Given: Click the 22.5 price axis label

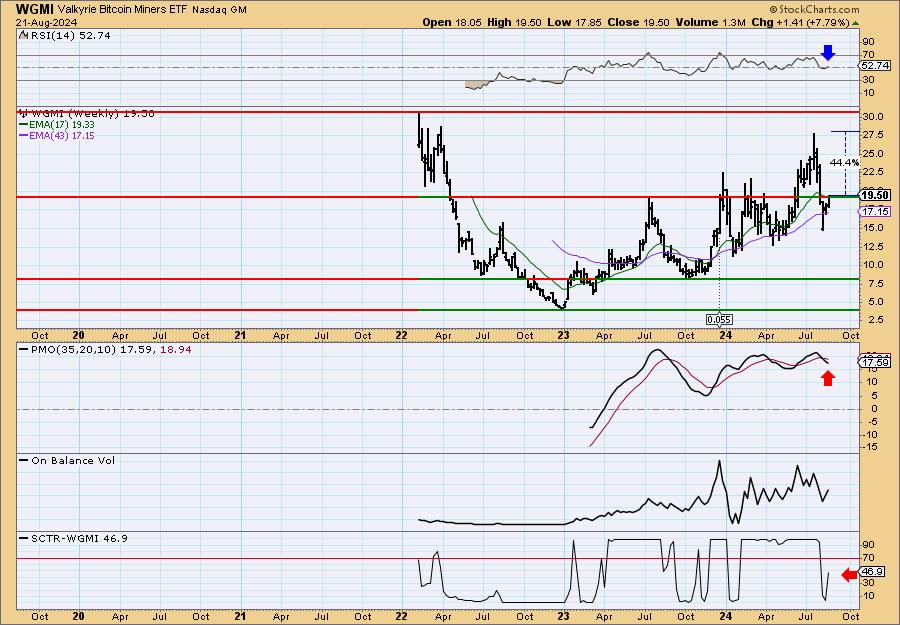Looking at the screenshot, I should [x=873, y=172].
